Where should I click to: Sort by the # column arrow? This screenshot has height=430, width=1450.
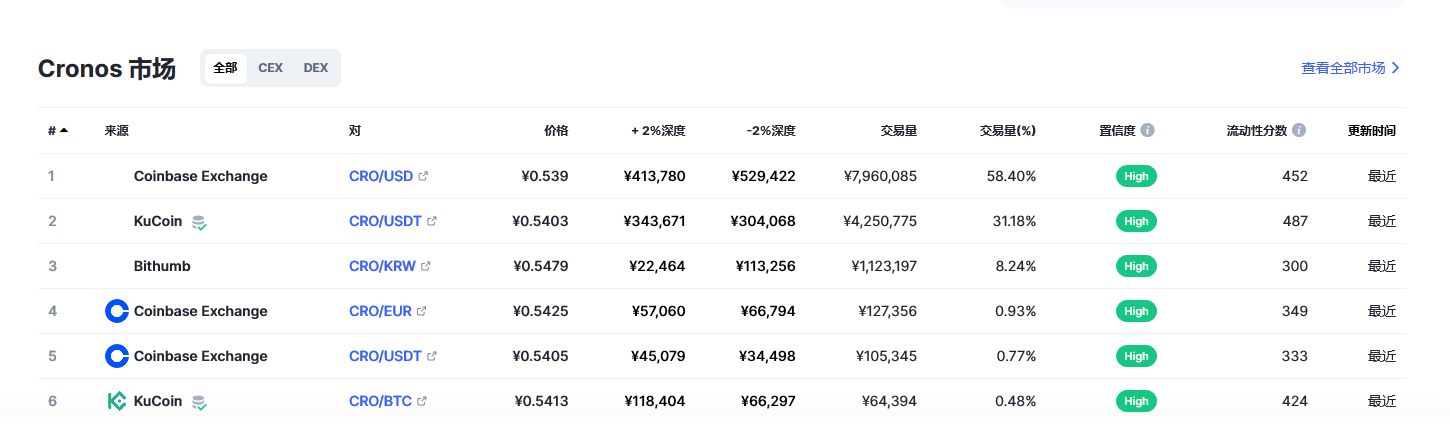coord(64,131)
